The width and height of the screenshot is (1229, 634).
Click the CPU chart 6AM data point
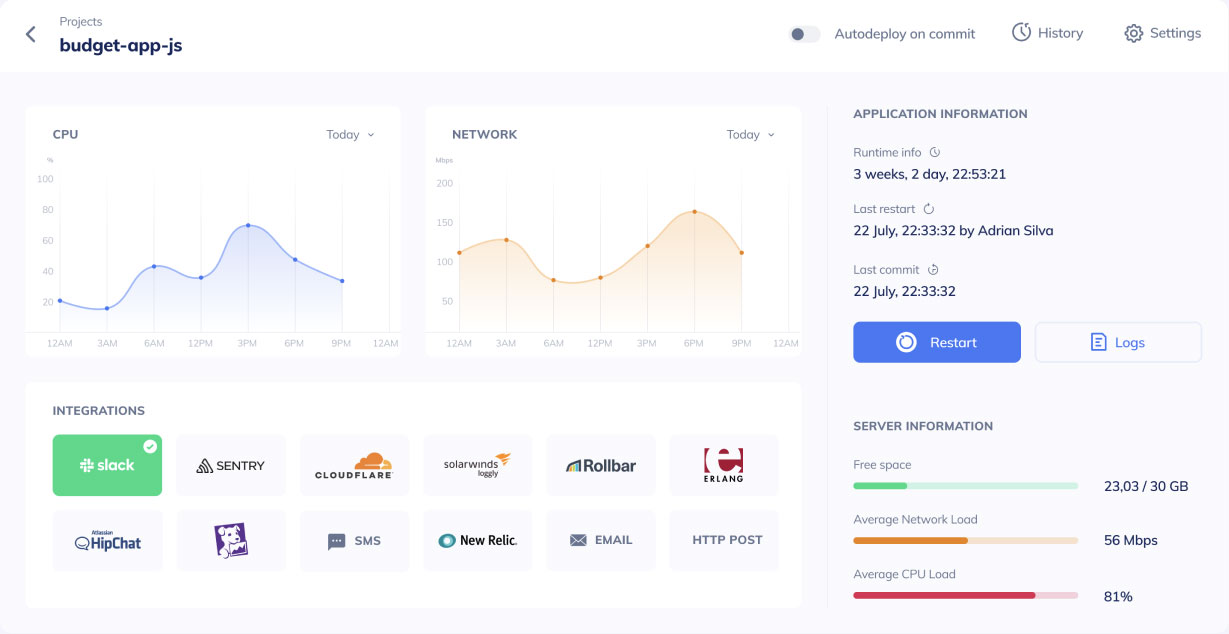(154, 266)
